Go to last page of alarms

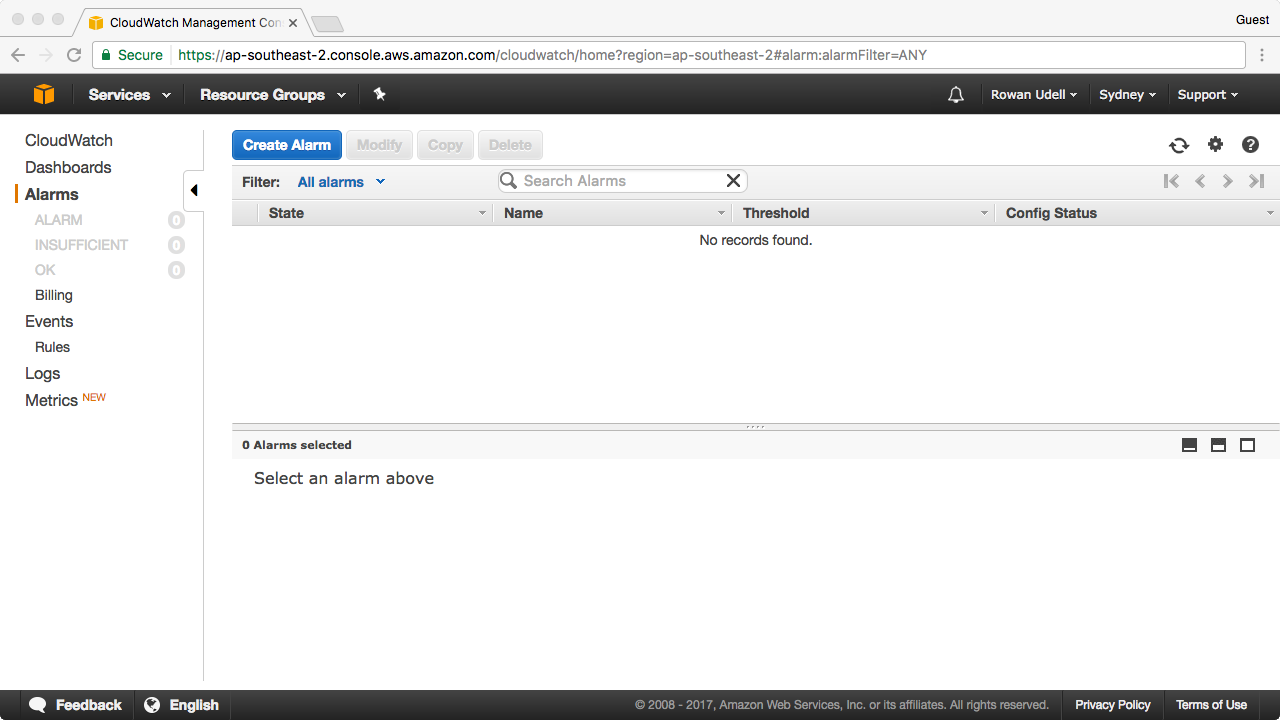(1257, 181)
